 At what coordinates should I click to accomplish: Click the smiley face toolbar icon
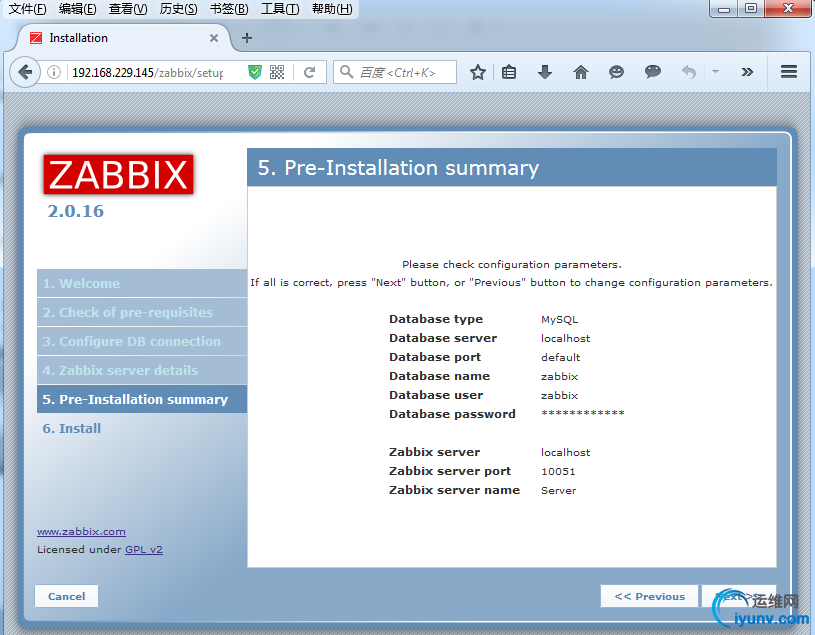(x=616, y=72)
